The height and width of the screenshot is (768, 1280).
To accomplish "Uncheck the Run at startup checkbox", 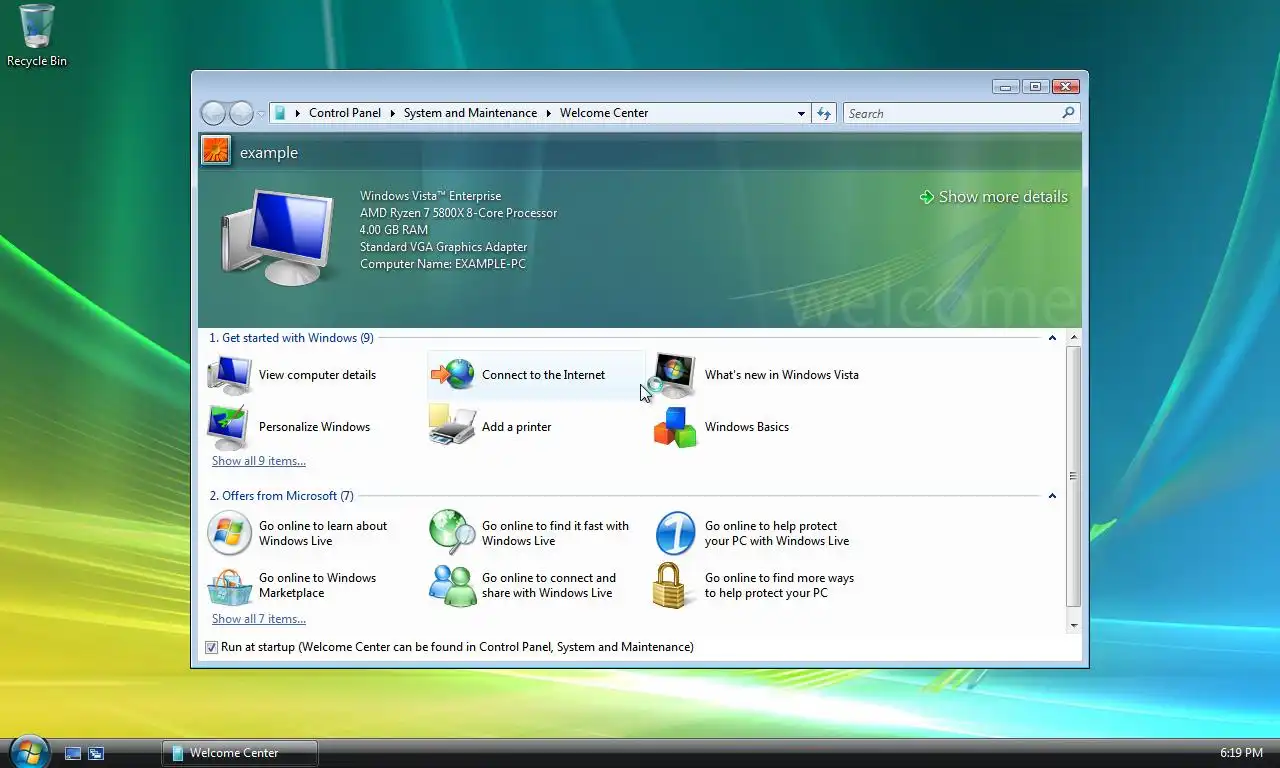I will pos(211,647).
